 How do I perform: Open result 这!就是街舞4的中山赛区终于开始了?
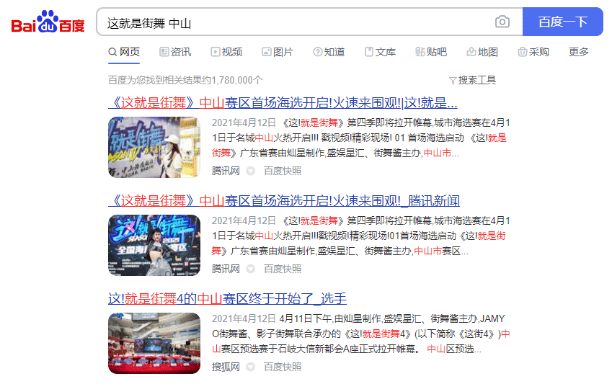point(227,299)
